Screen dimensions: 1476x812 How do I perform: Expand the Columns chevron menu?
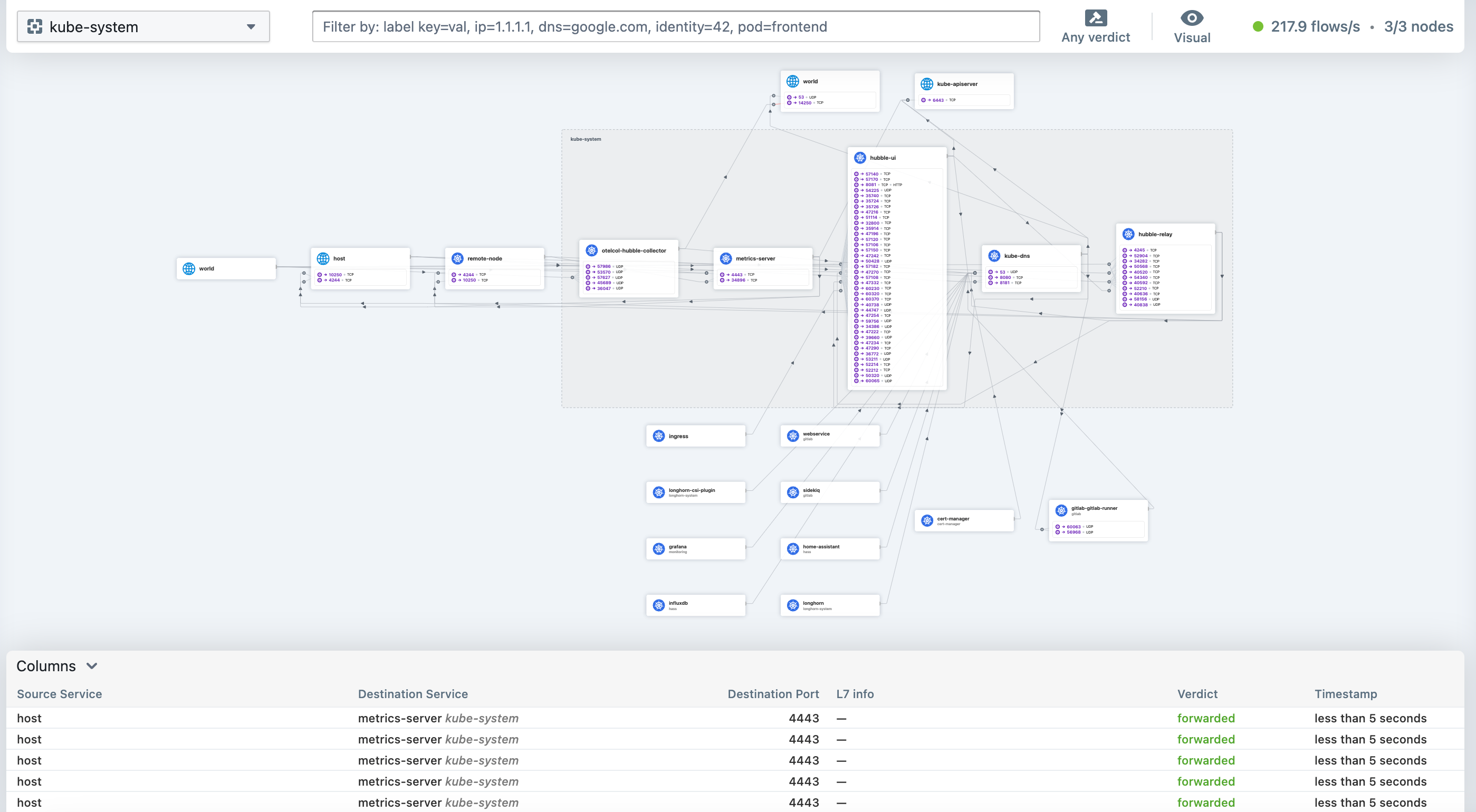click(92, 665)
